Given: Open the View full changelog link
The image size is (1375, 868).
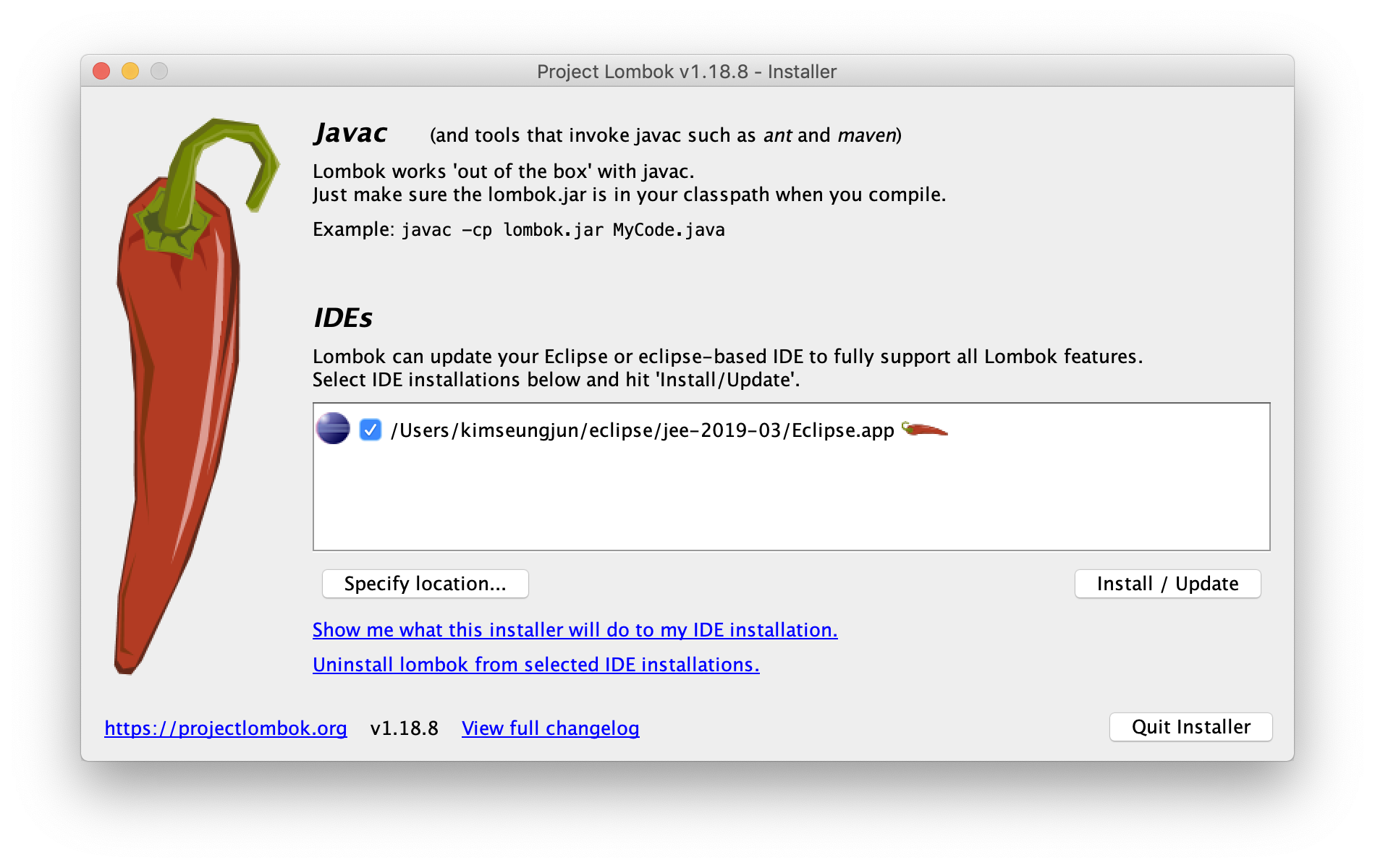Looking at the screenshot, I should 550,728.
